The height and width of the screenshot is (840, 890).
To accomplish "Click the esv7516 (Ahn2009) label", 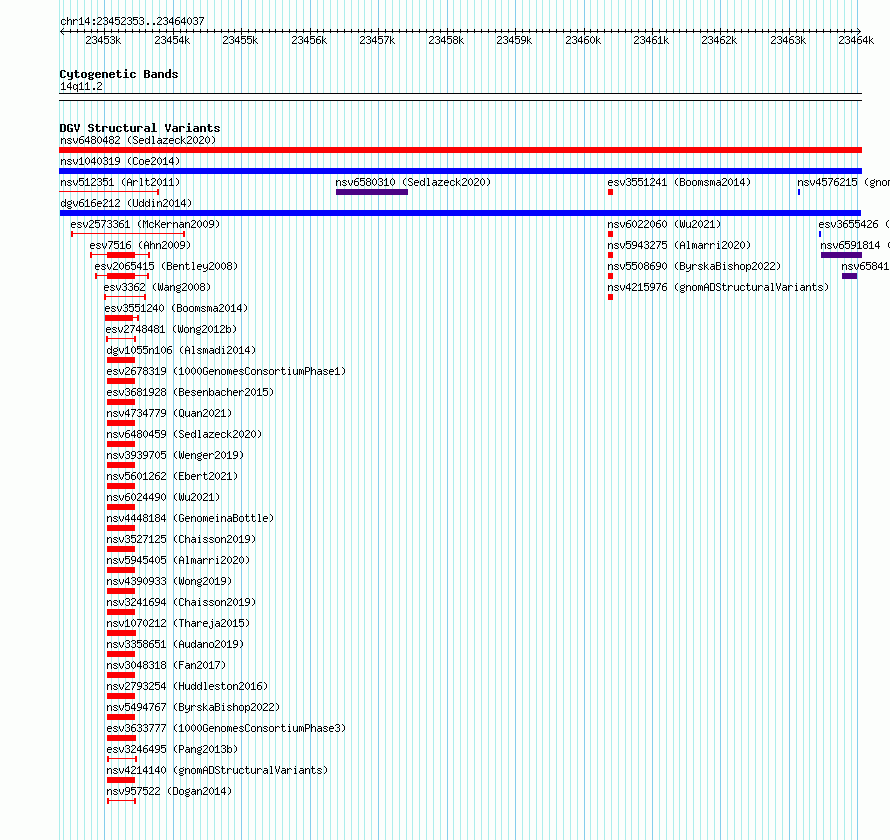I will [x=140, y=245].
